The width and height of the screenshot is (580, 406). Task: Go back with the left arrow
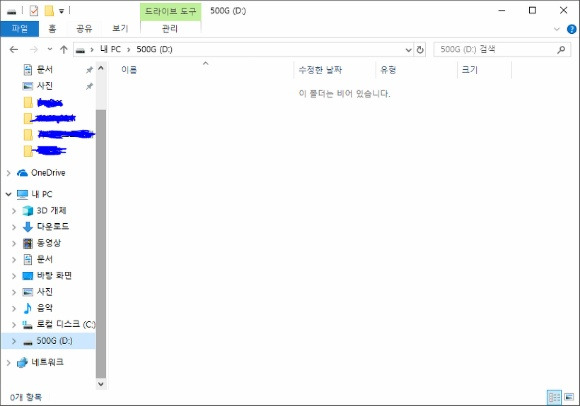pyautogui.click(x=14, y=50)
